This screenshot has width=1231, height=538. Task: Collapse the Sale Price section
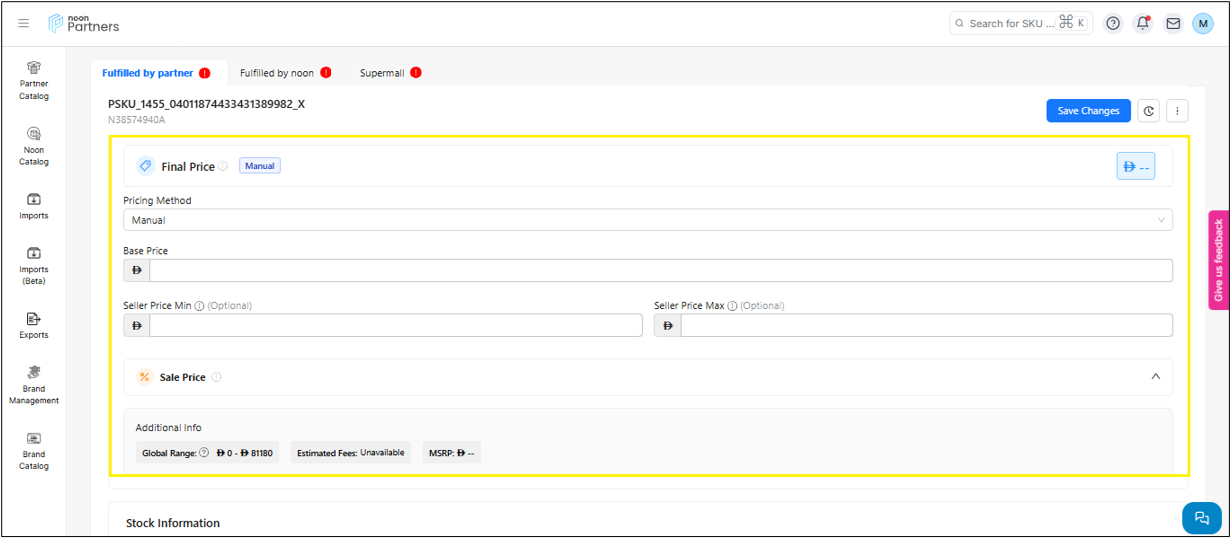(1155, 377)
